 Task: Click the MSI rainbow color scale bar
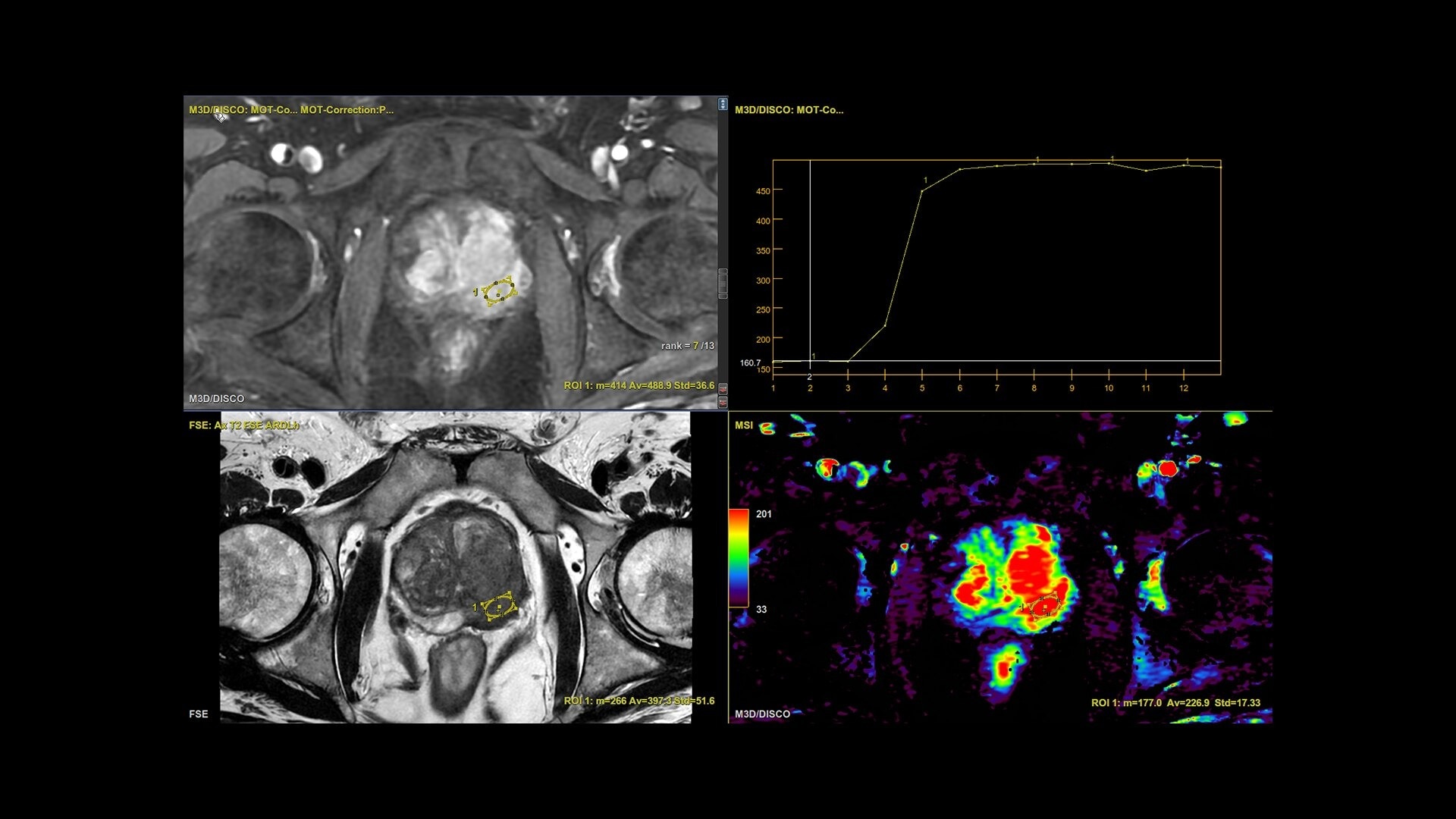coord(738,557)
